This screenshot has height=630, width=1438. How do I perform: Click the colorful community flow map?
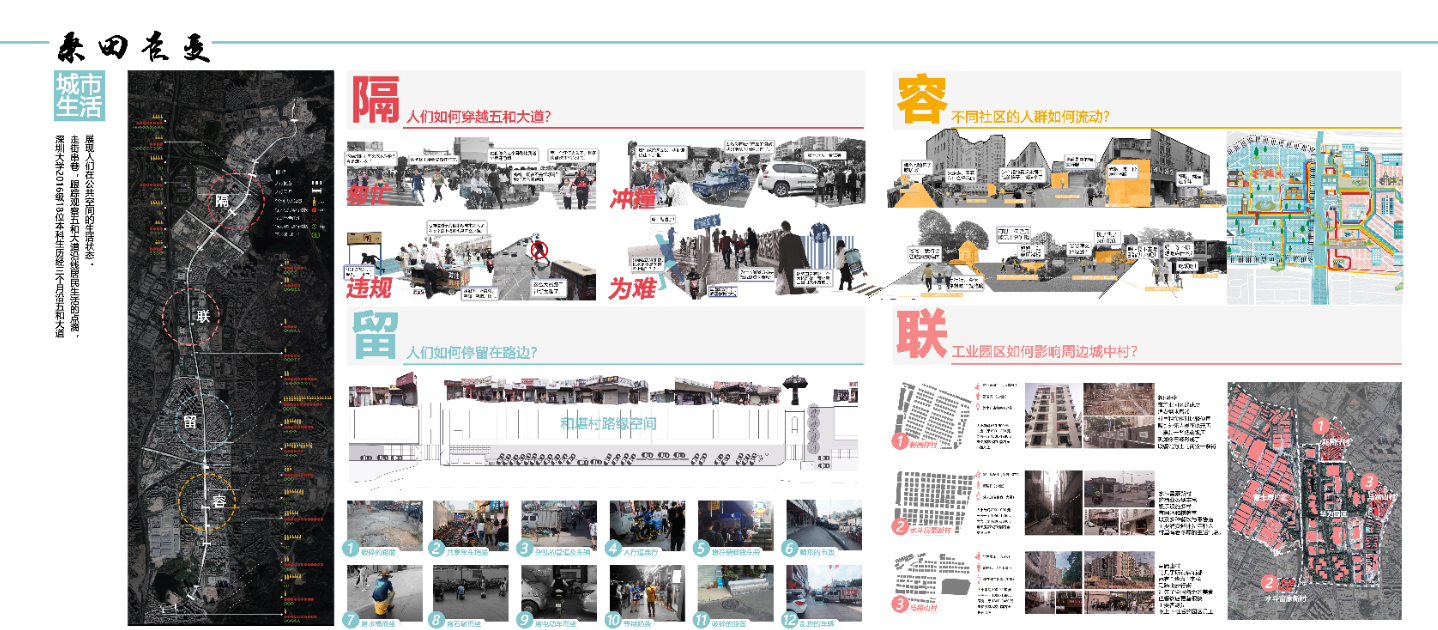click(1313, 216)
